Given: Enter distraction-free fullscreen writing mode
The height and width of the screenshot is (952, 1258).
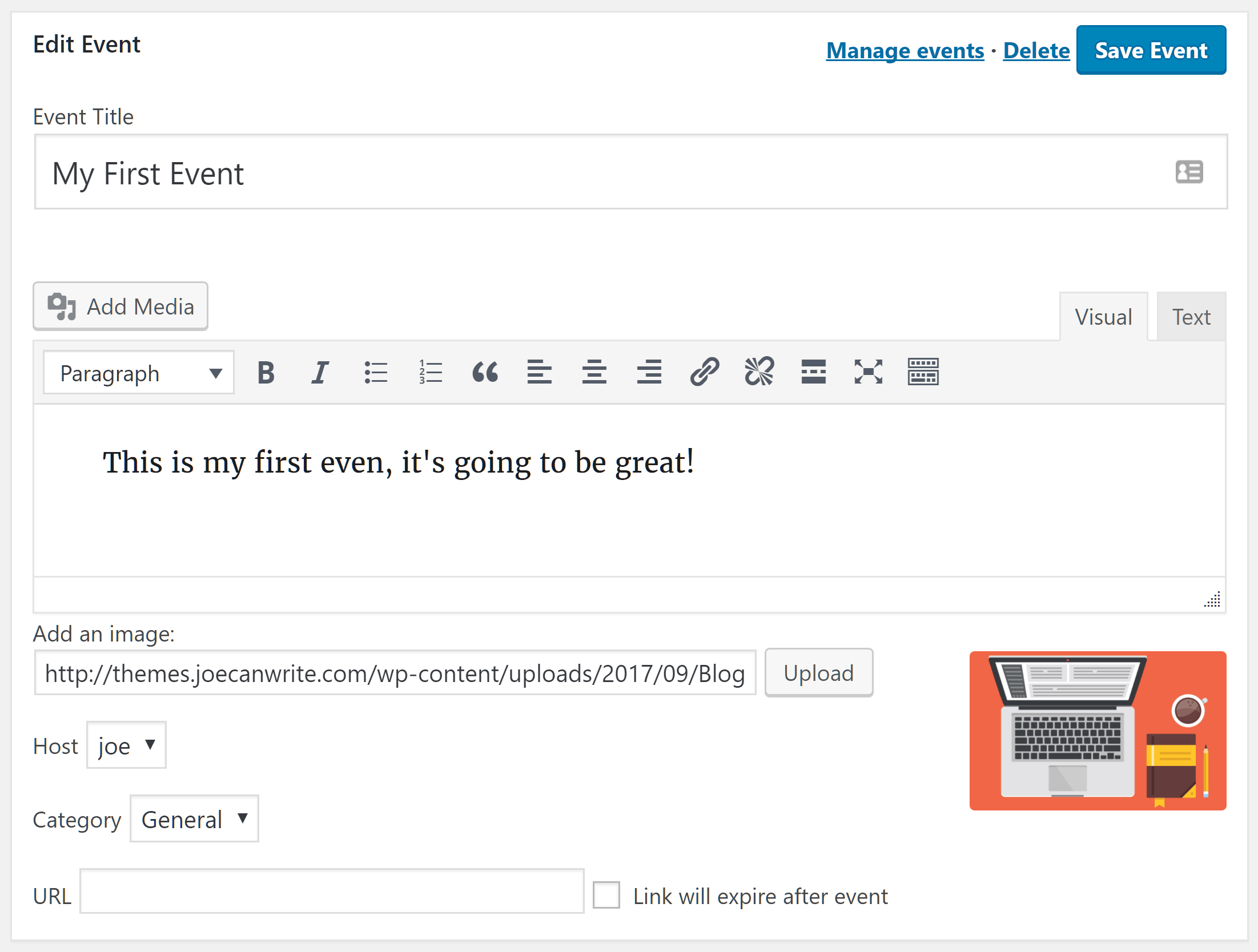Looking at the screenshot, I should [868, 372].
